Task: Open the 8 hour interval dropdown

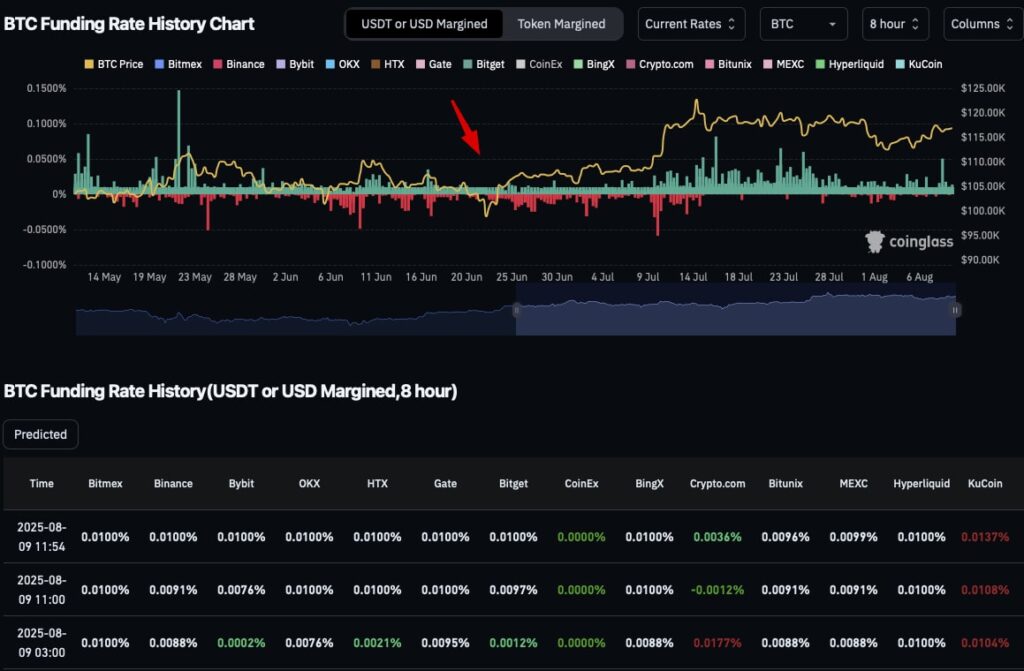Action: pyautogui.click(x=895, y=24)
